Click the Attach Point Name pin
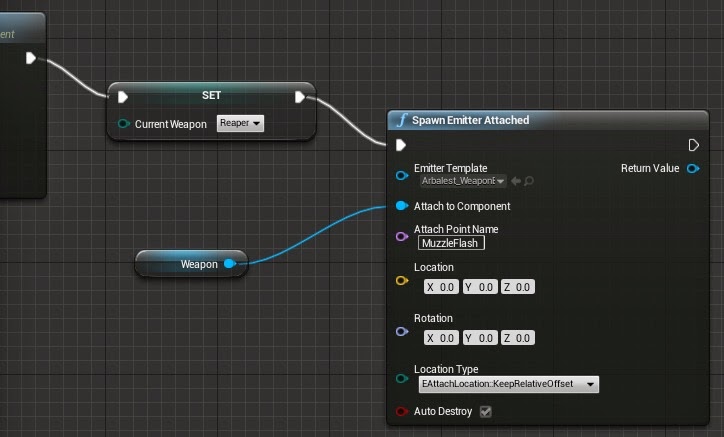Viewport: 724px width, 437px height. click(x=402, y=237)
